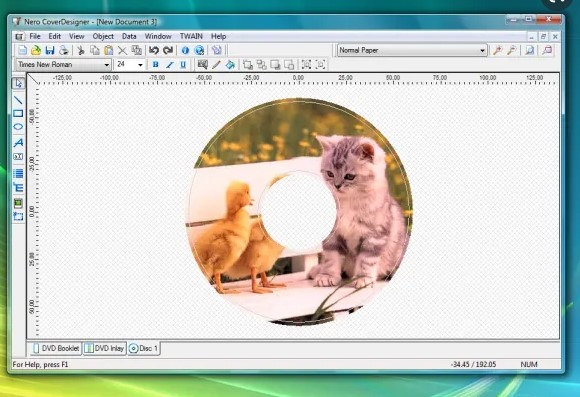Viewport: 580px width, 397px height.
Task: Select the Line drawing tool
Action: tap(18, 99)
